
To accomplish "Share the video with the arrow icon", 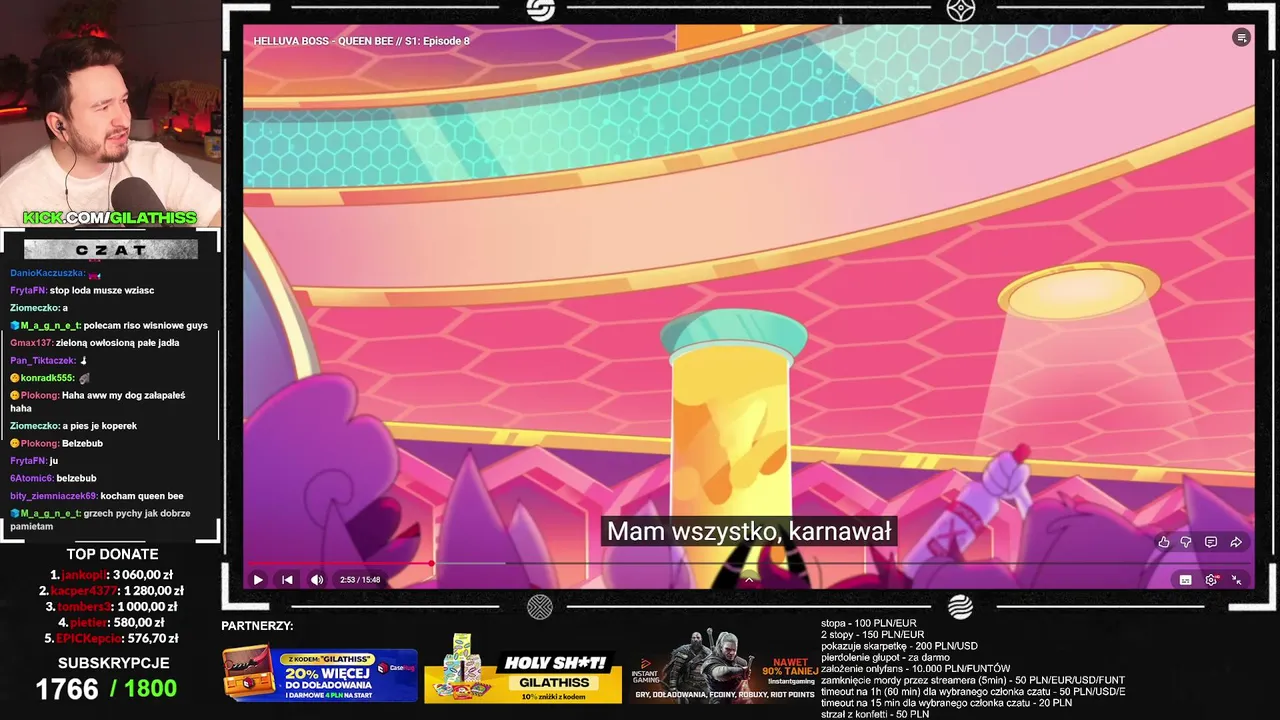I will [1236, 542].
